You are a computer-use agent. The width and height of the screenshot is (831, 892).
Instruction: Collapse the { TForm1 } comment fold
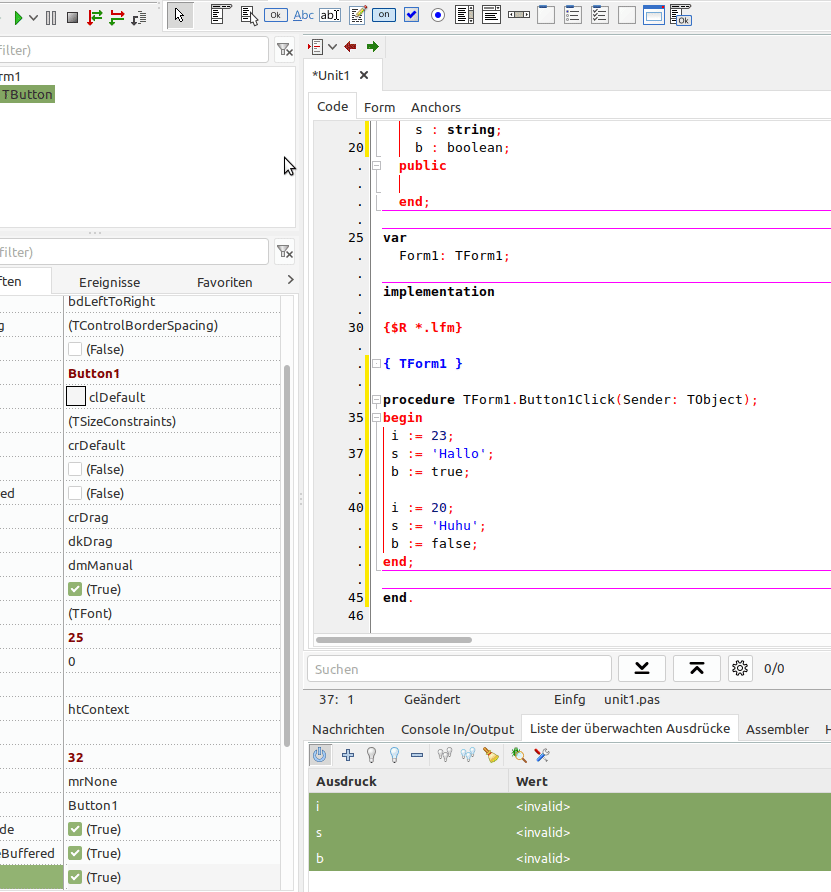click(377, 364)
